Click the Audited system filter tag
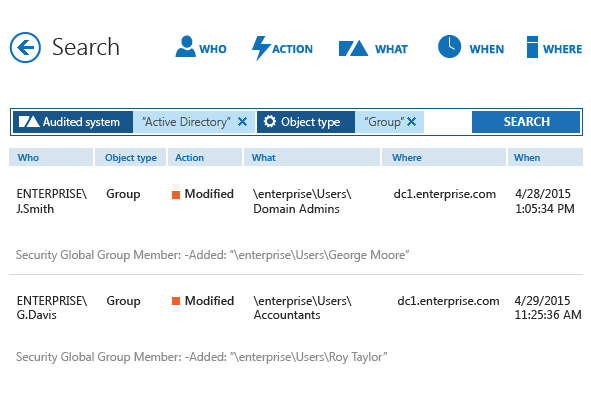 [x=73, y=122]
